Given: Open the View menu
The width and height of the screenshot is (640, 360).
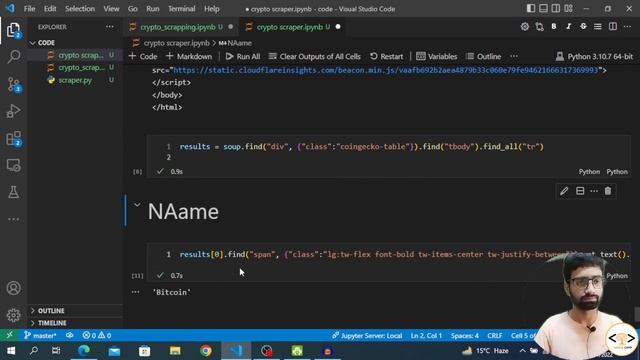Looking at the screenshot, I should click(111, 9).
